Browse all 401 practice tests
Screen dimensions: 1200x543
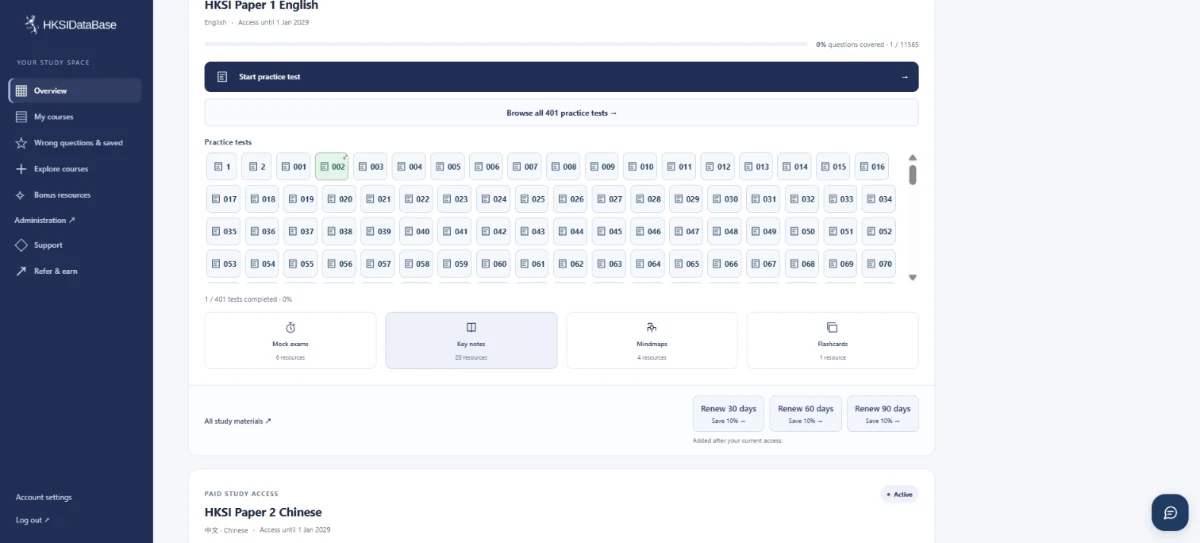click(x=561, y=113)
